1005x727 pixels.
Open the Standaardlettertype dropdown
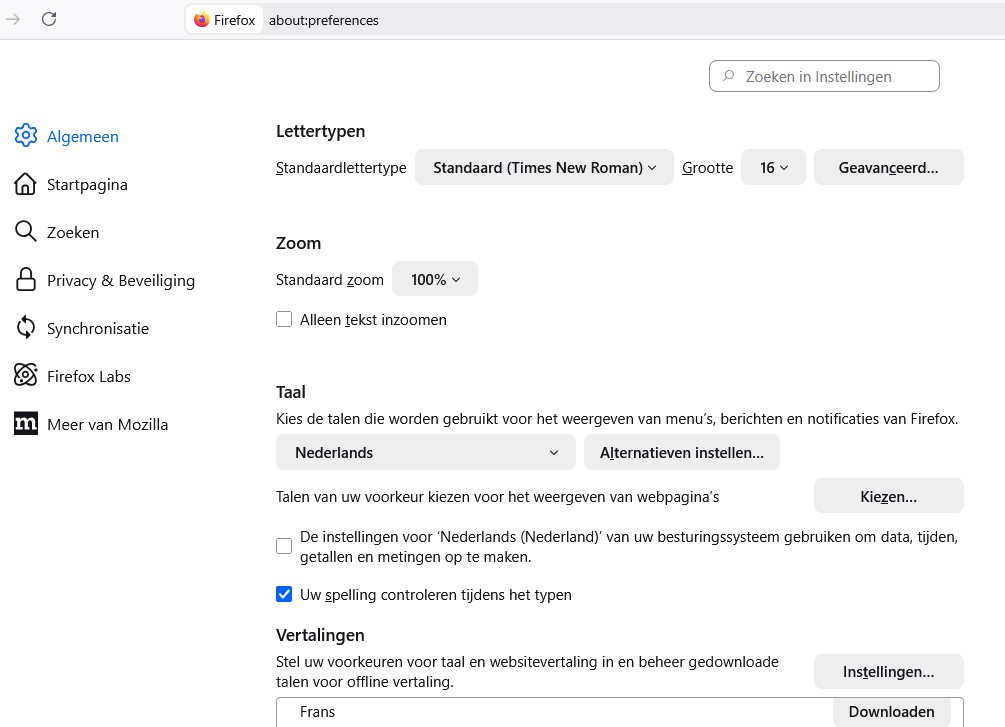[x=544, y=168]
